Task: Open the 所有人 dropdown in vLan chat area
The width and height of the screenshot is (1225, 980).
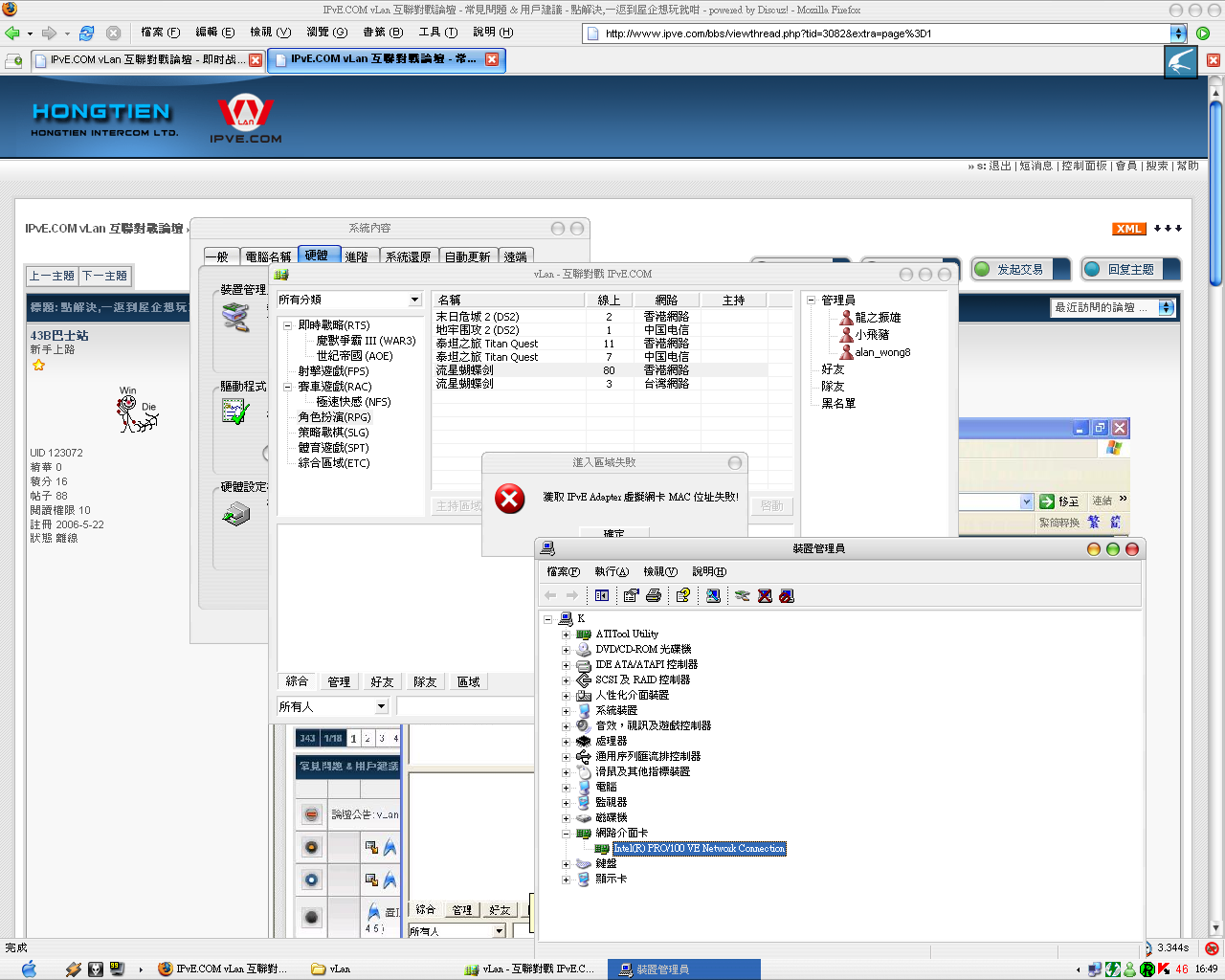Action: pos(381,706)
